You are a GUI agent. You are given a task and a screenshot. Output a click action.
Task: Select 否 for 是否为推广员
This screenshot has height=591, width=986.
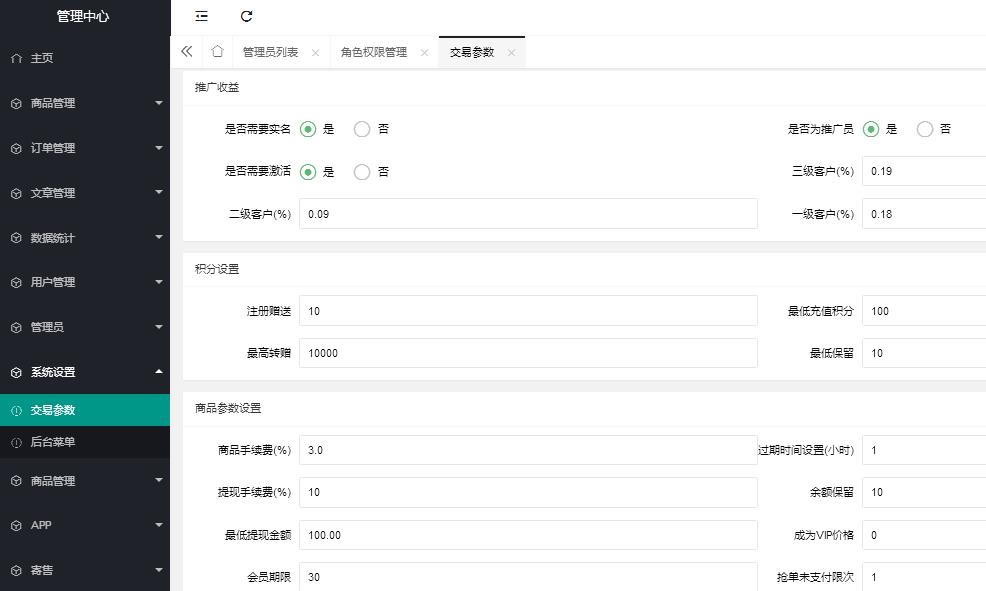click(925, 129)
